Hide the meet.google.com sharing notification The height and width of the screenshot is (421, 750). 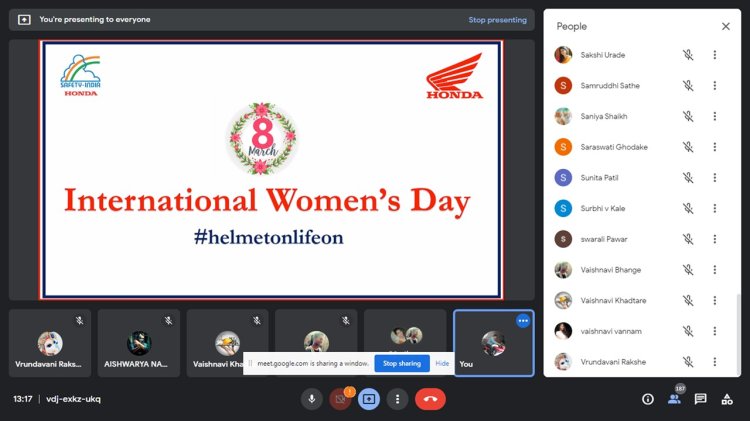[x=442, y=364]
